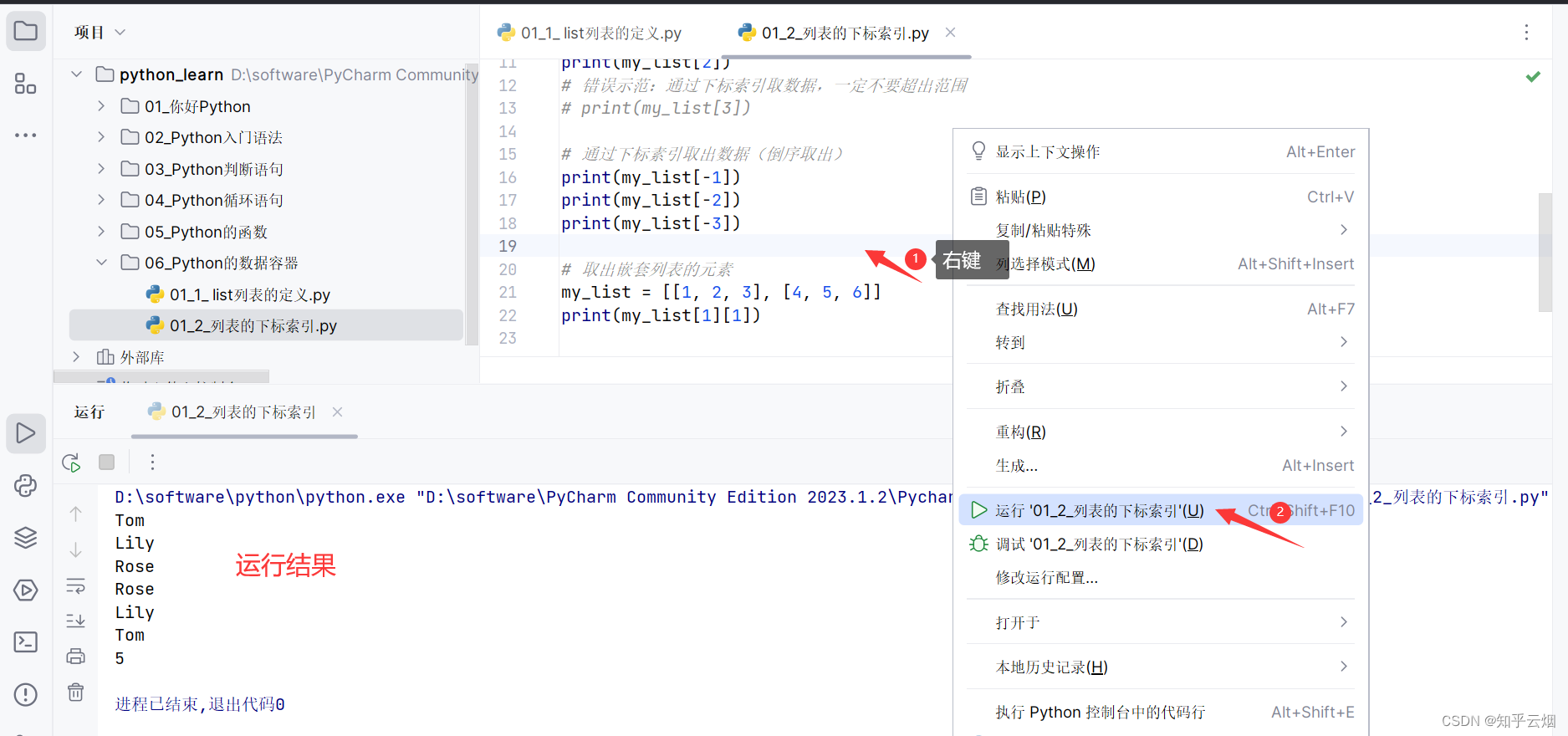Click the python.exe path line in console

coord(534,497)
